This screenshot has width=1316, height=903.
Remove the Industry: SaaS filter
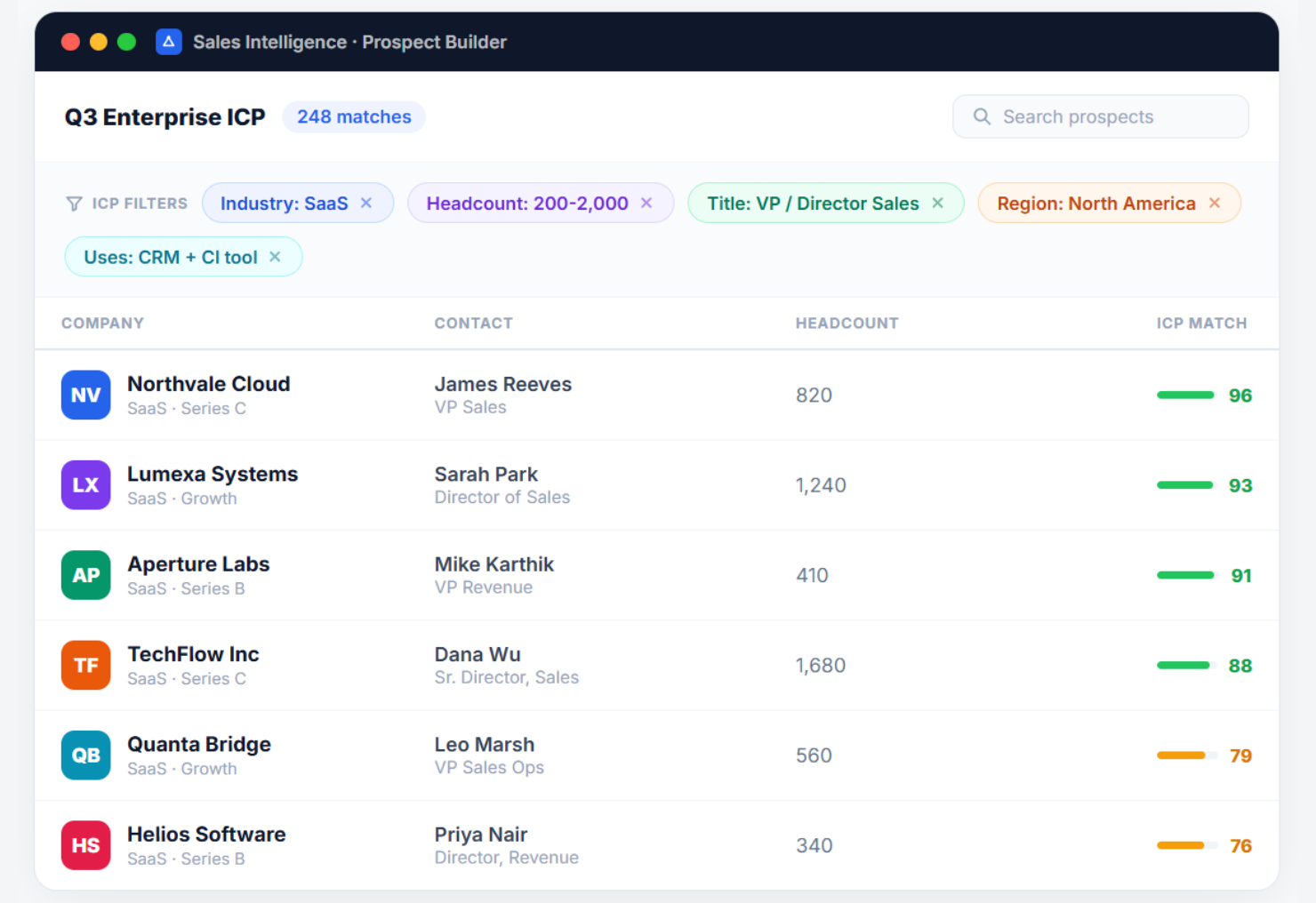(366, 204)
